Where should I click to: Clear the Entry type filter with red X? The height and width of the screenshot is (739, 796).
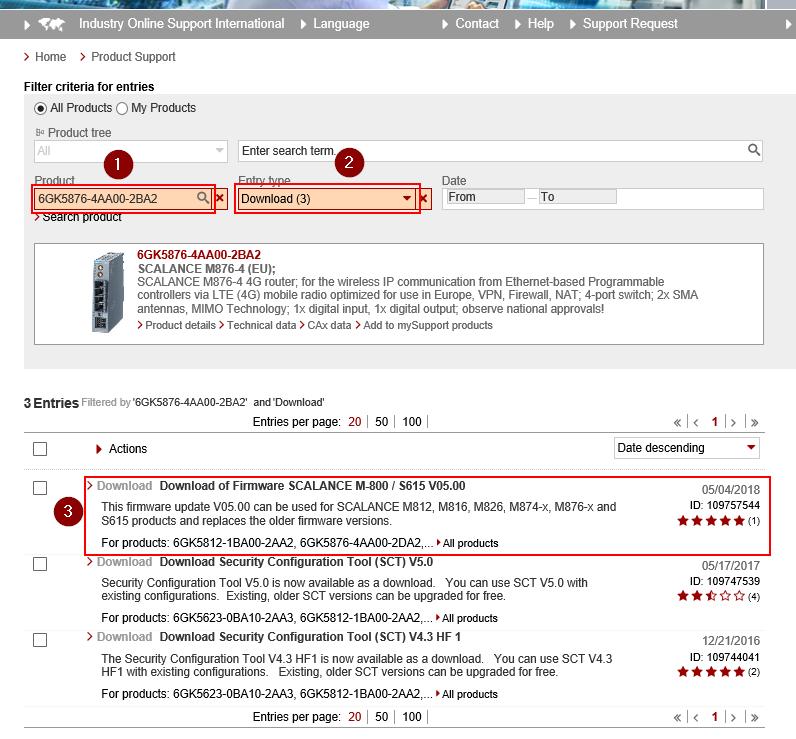point(423,198)
